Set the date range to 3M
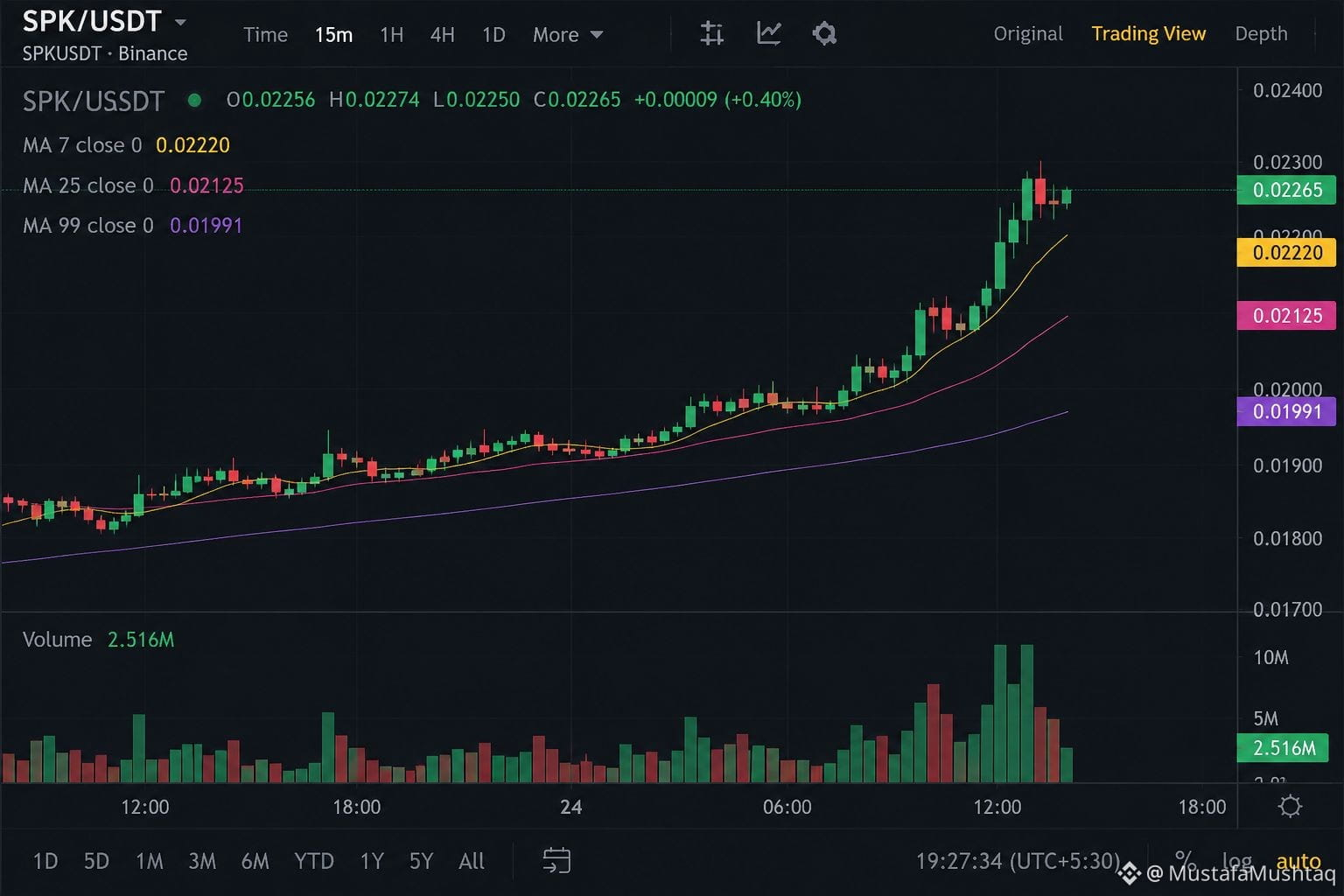 tap(202, 861)
